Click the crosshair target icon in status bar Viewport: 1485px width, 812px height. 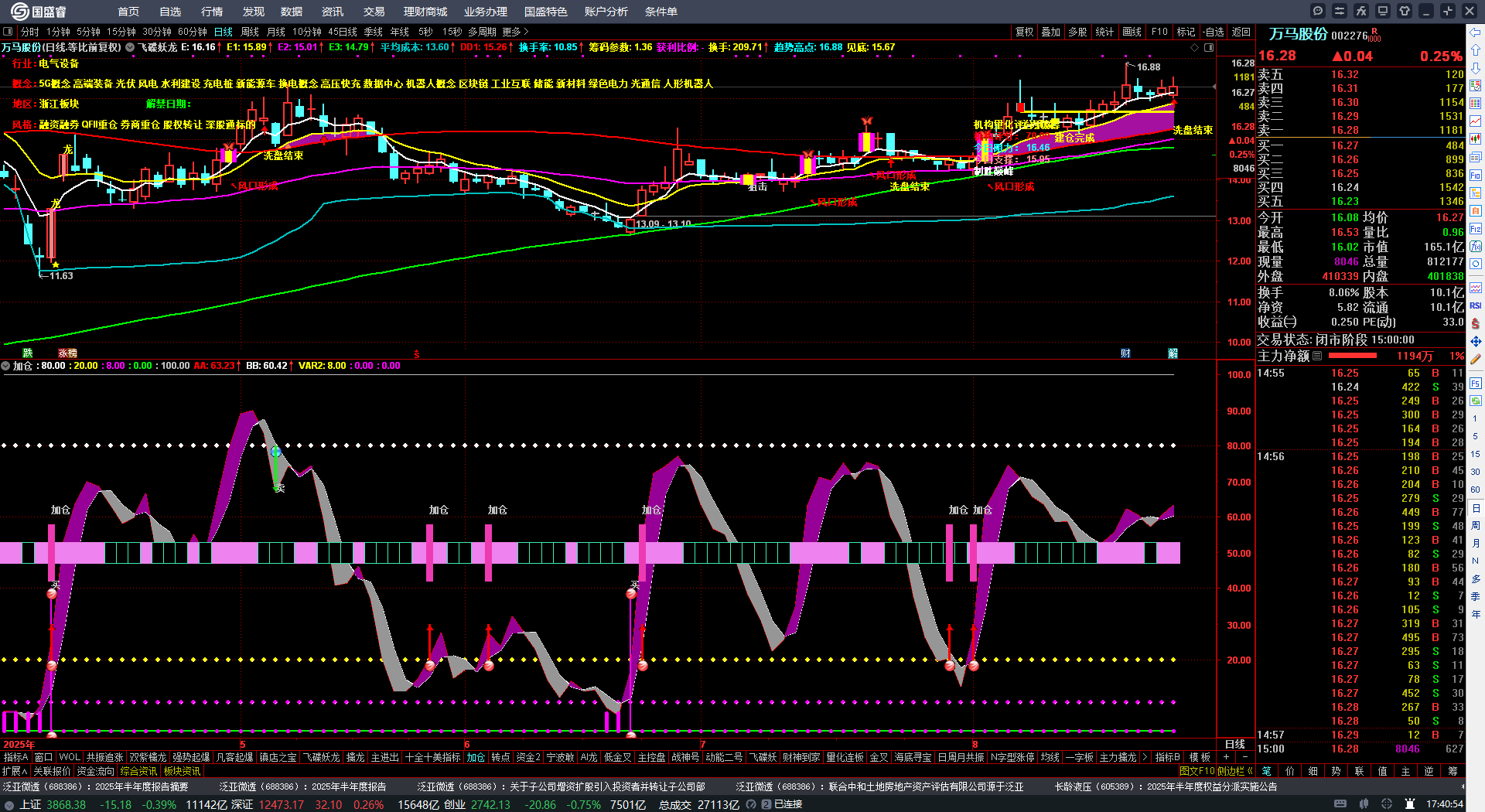[1387, 804]
